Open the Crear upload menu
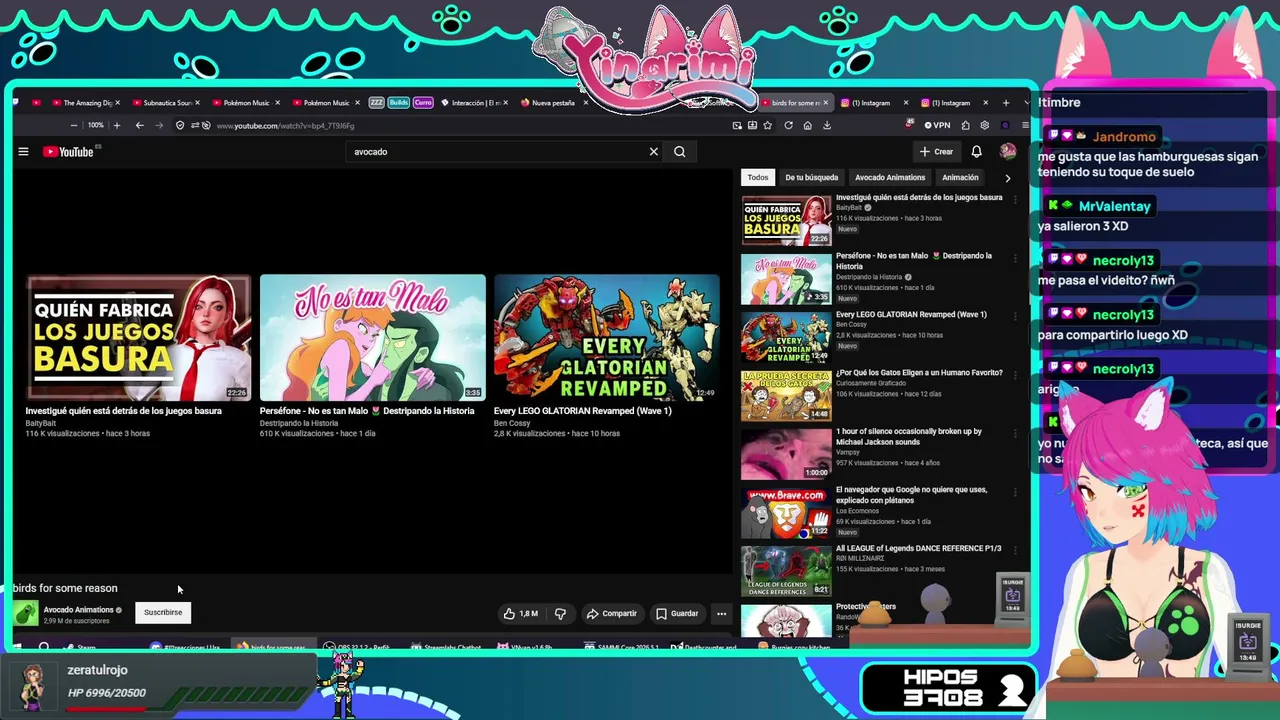 (x=937, y=152)
